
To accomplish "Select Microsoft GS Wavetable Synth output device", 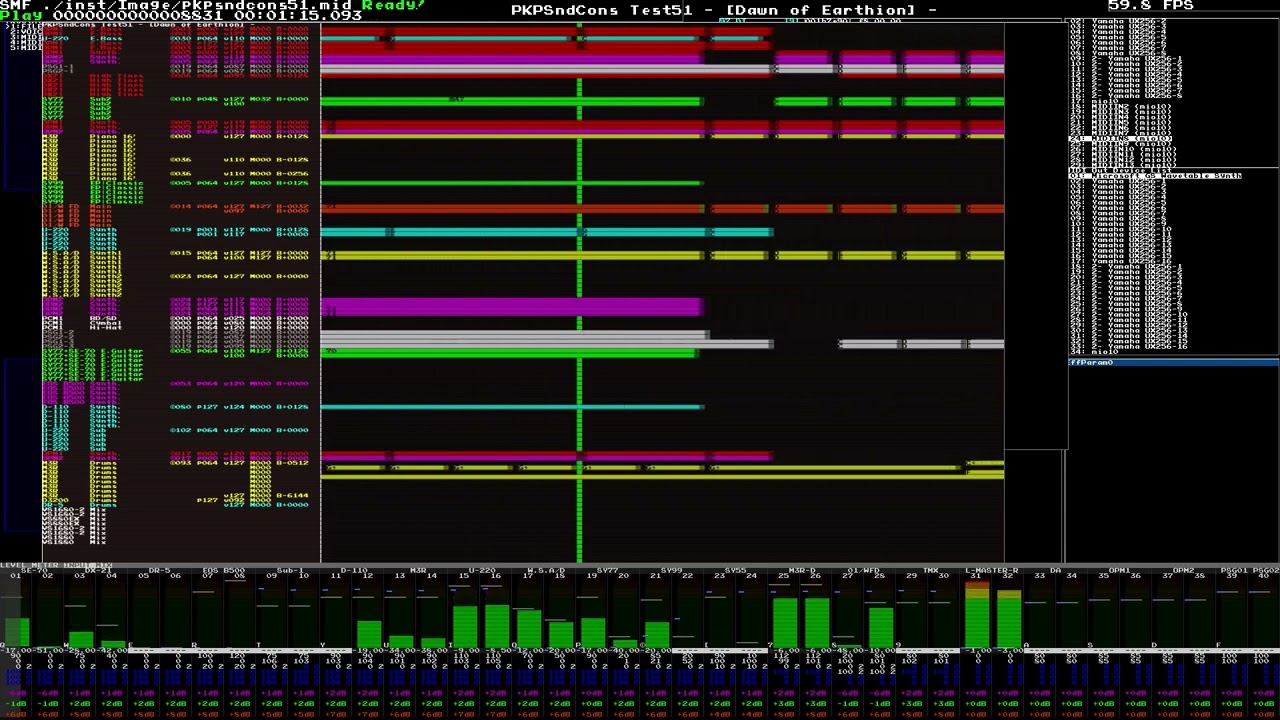I will click(1156, 176).
